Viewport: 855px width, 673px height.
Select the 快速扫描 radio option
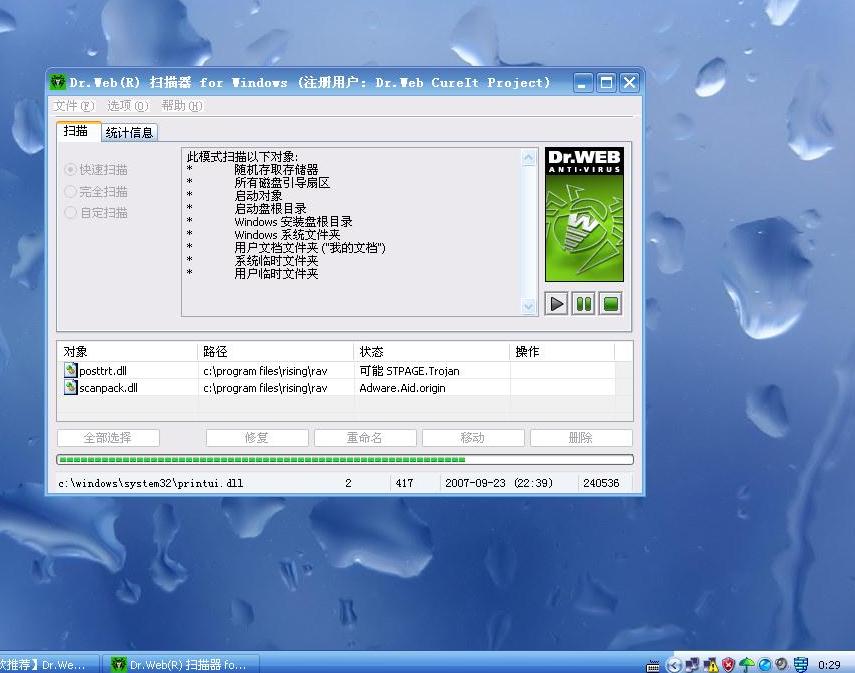71,170
